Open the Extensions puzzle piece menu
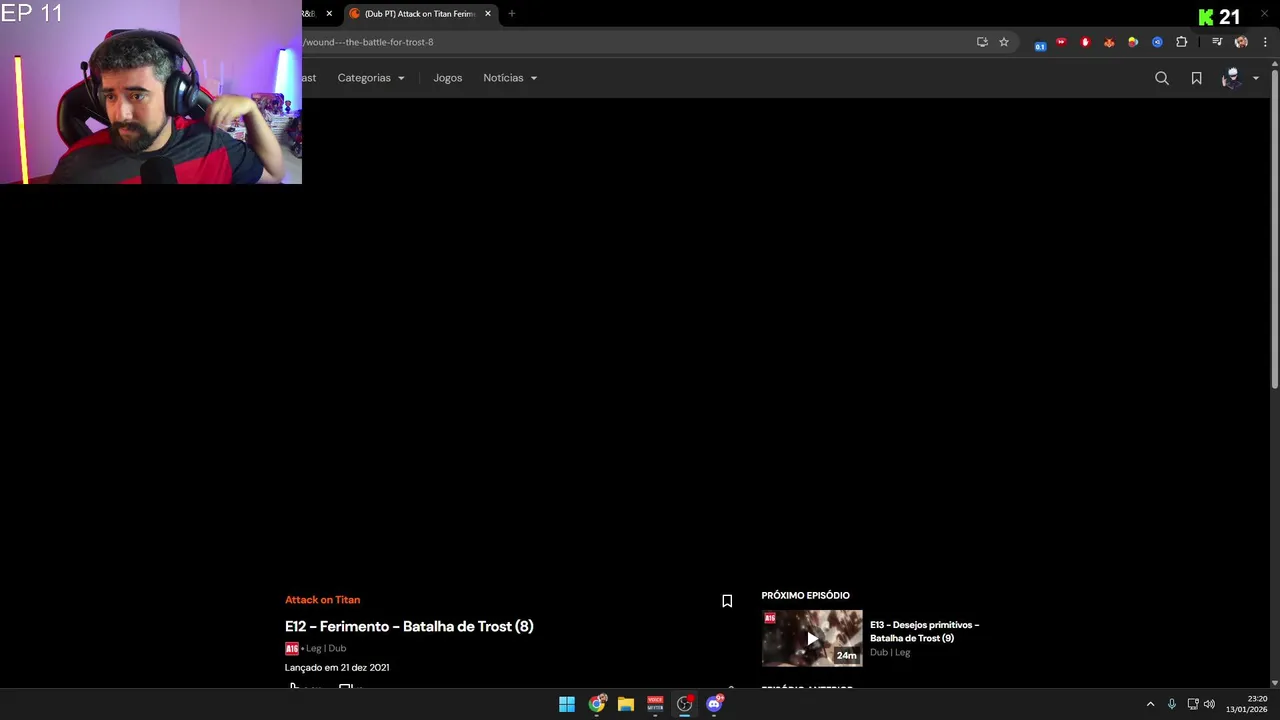Image resolution: width=1280 pixels, height=720 pixels. (1182, 42)
